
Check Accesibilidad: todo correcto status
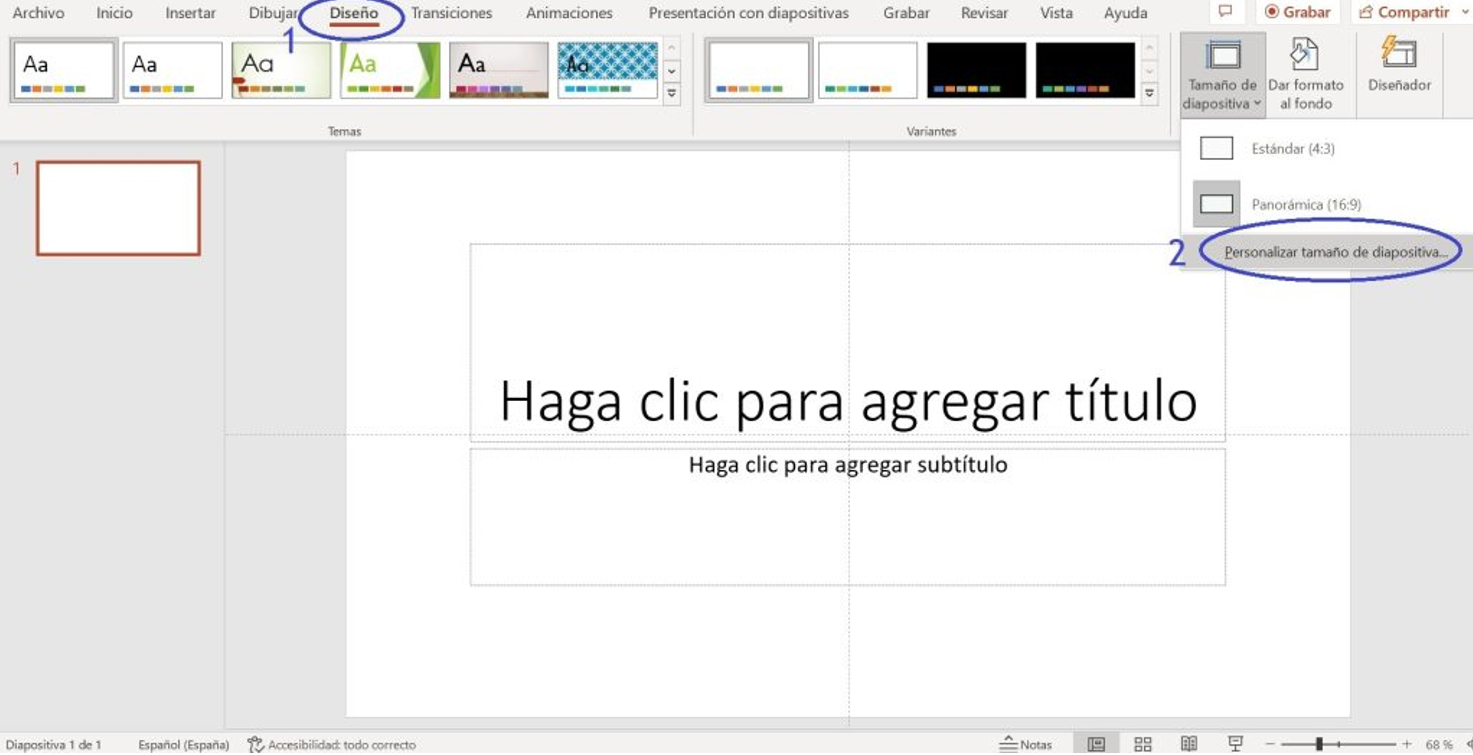pos(332,745)
